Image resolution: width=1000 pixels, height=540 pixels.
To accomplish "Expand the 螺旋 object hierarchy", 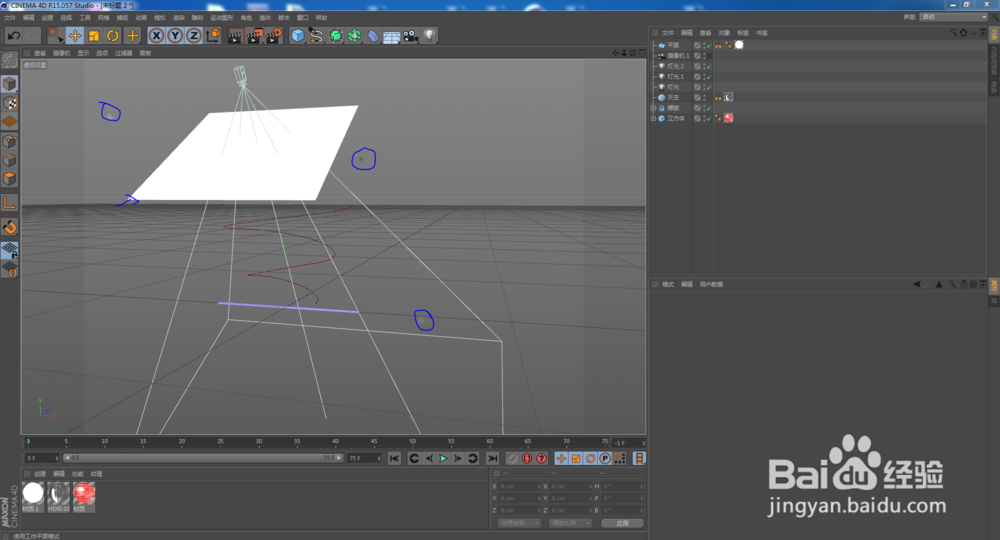I will pos(653,108).
